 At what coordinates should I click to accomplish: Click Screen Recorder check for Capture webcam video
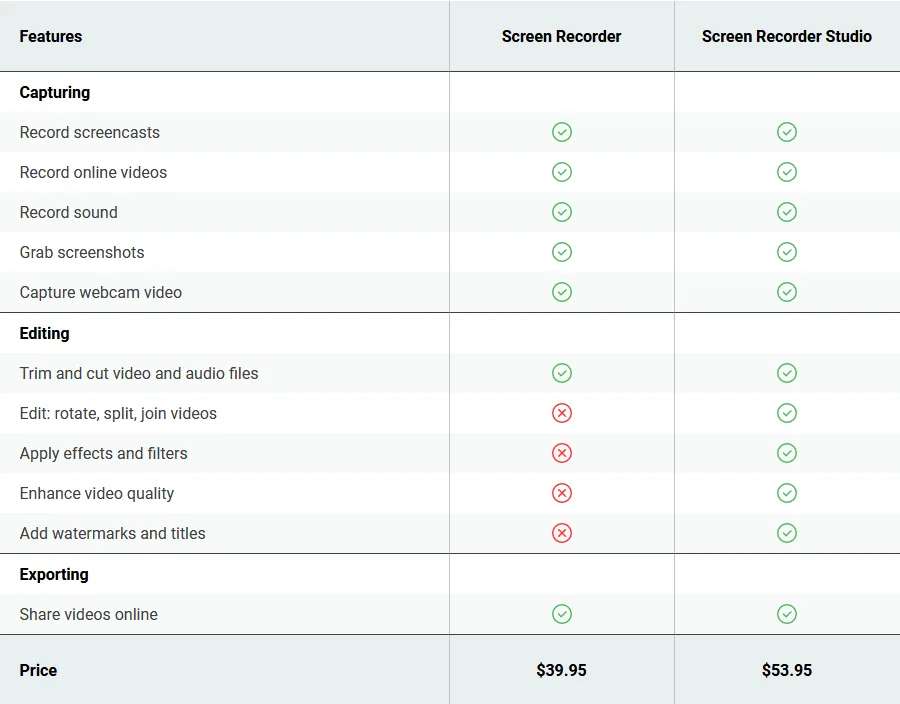[561, 292]
